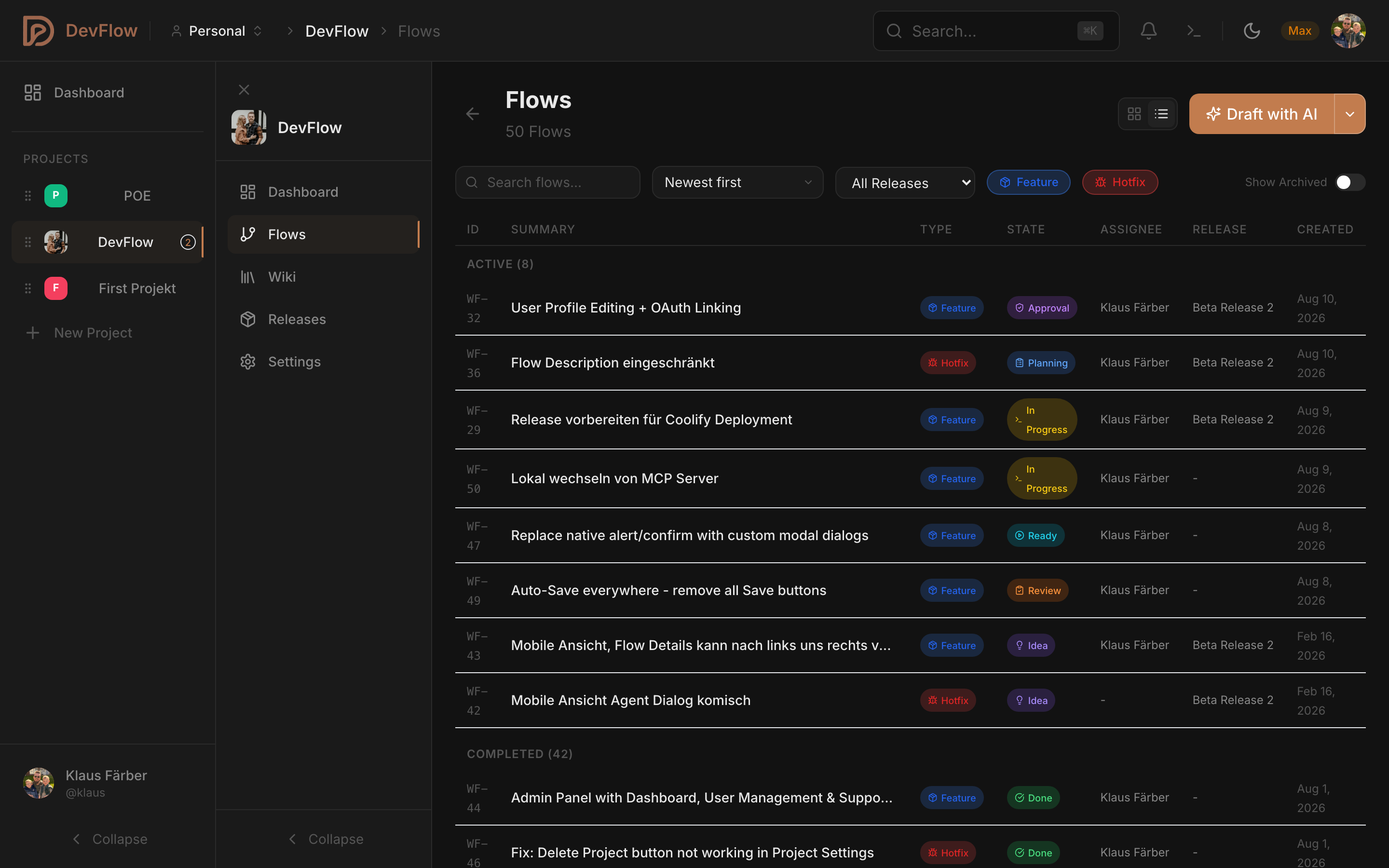Open Dashboard in the project panel

(x=324, y=192)
